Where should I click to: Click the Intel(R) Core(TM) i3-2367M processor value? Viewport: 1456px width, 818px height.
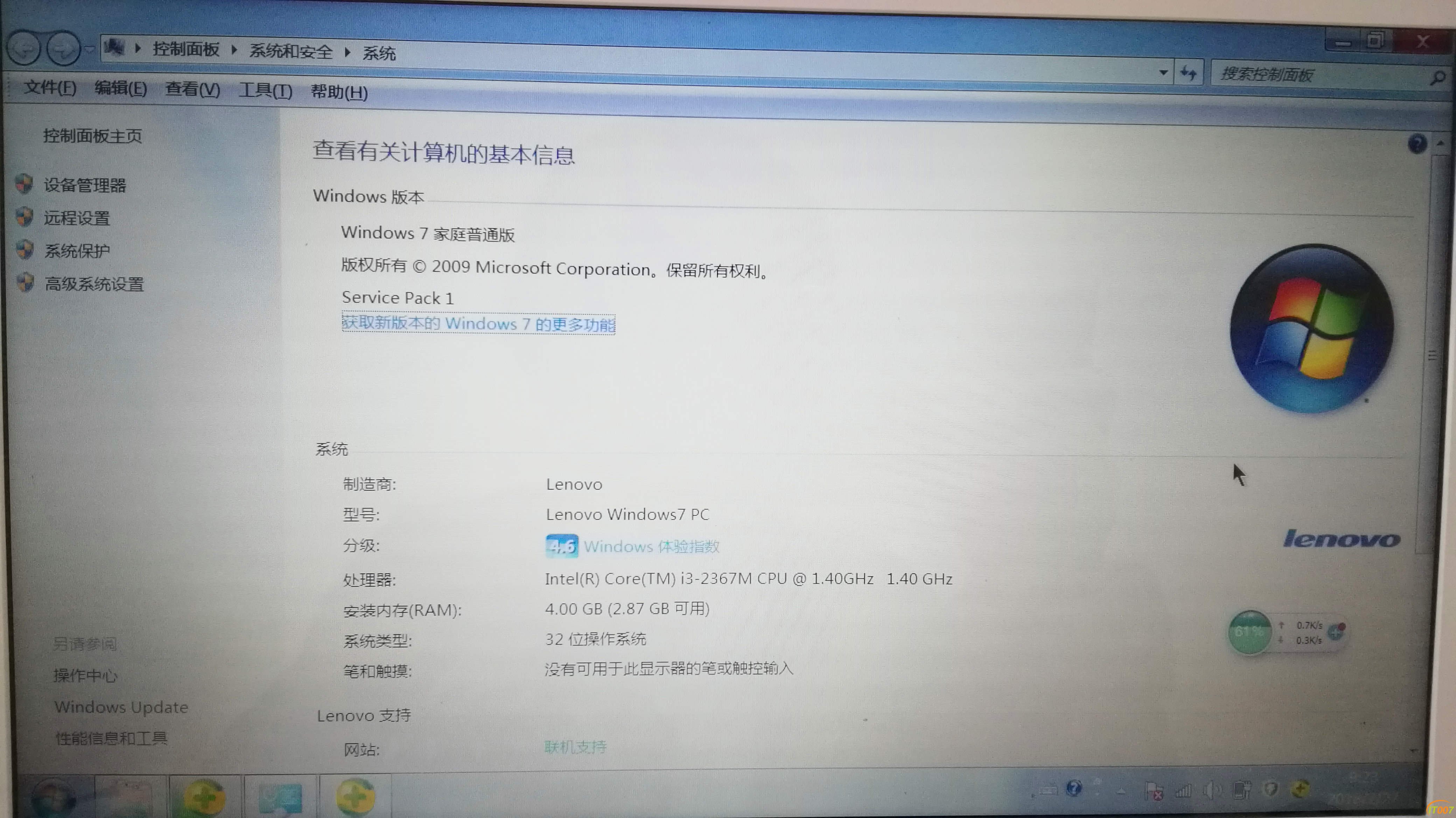click(749, 579)
